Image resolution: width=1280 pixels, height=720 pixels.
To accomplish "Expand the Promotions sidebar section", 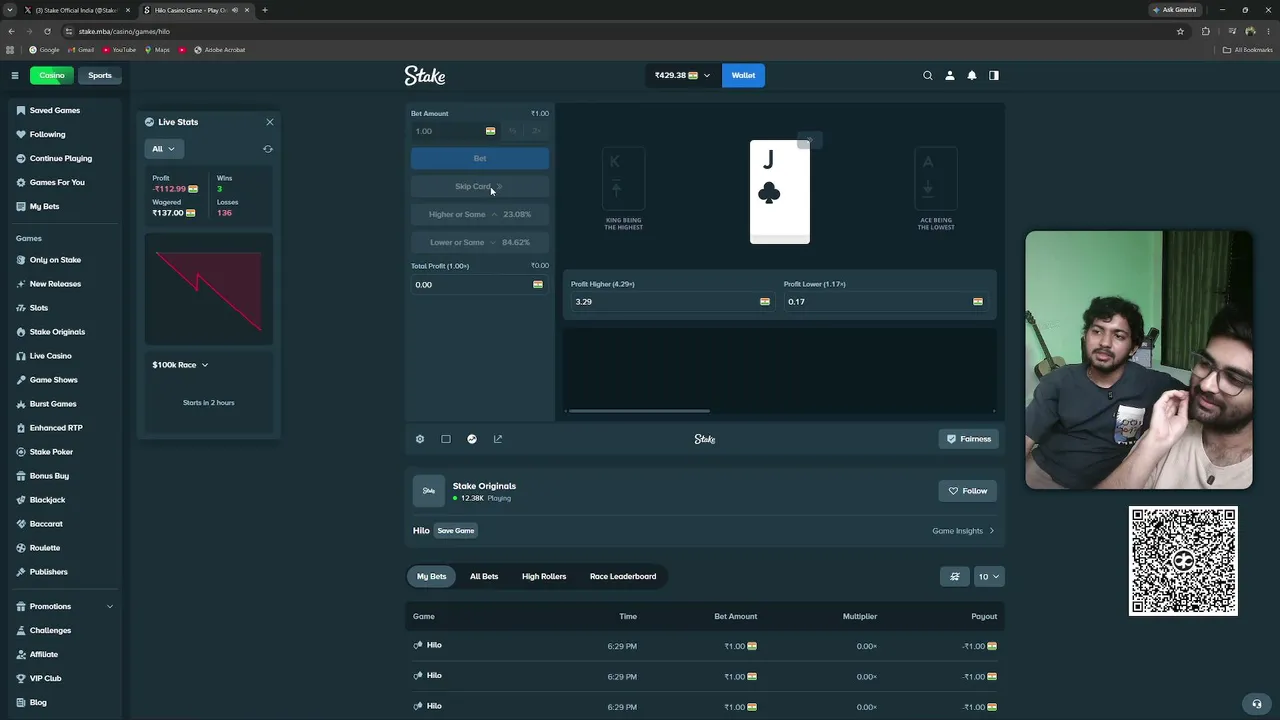I will [110, 606].
